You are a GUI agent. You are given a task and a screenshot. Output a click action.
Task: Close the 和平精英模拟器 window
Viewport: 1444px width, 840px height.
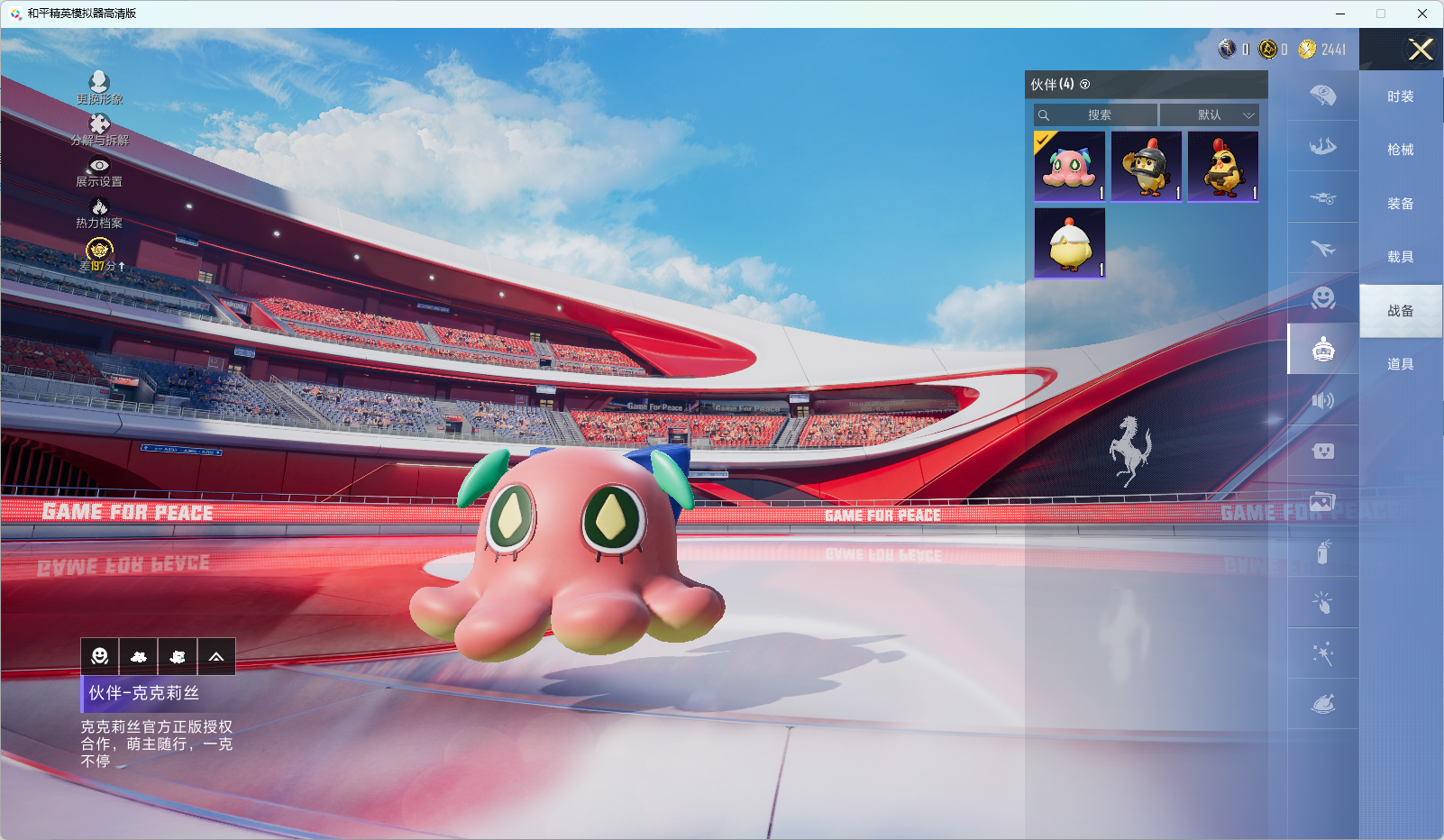click(x=1422, y=14)
